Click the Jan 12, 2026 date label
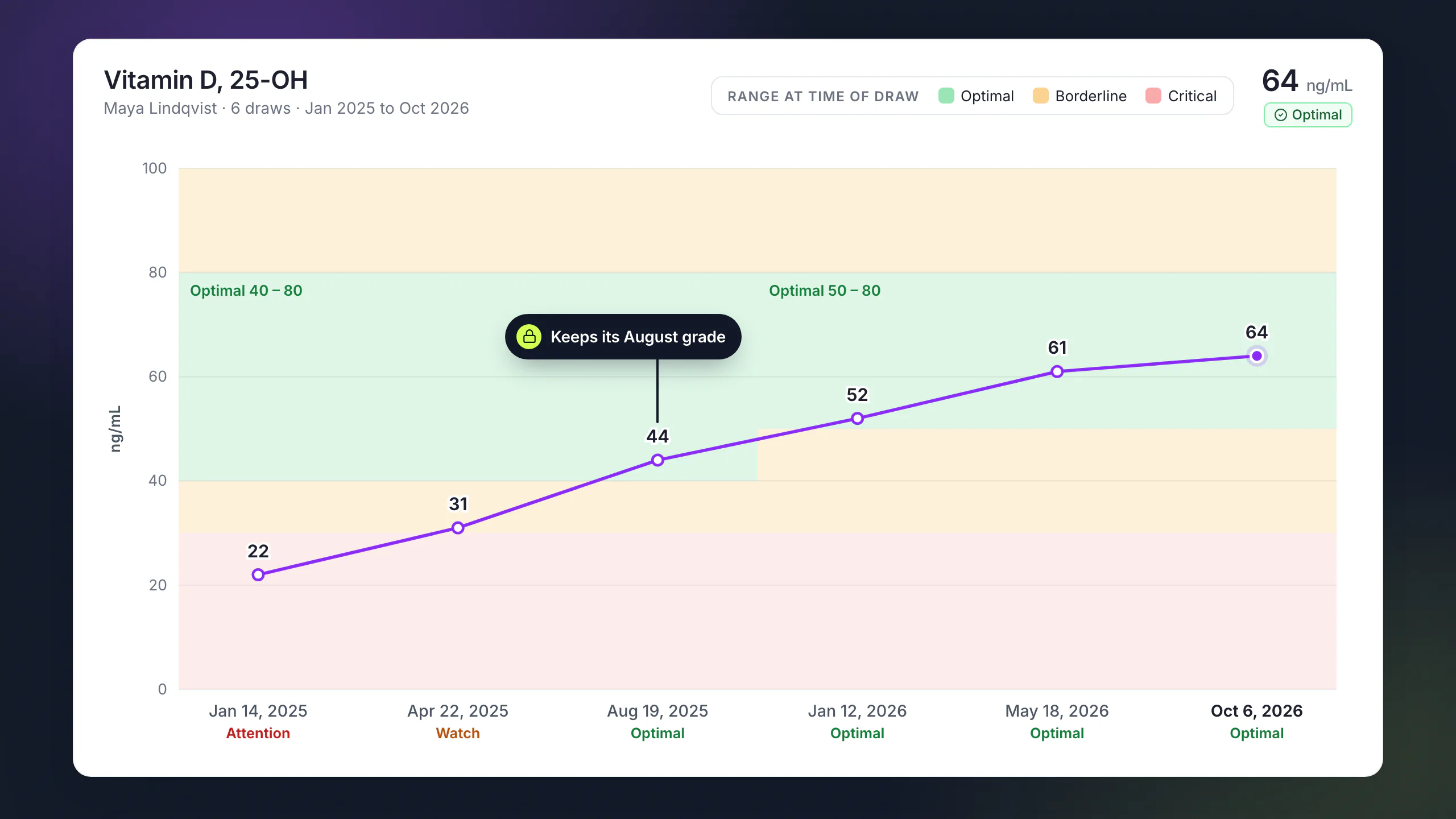 pos(857,711)
